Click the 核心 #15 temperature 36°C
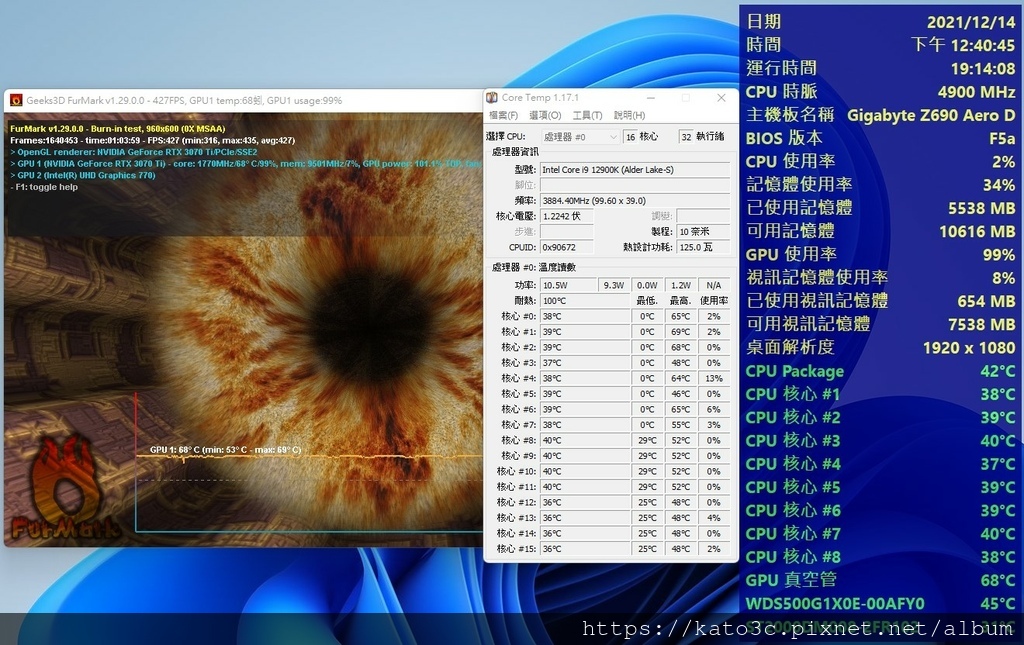Viewport: 1024px width, 645px height. pos(584,549)
